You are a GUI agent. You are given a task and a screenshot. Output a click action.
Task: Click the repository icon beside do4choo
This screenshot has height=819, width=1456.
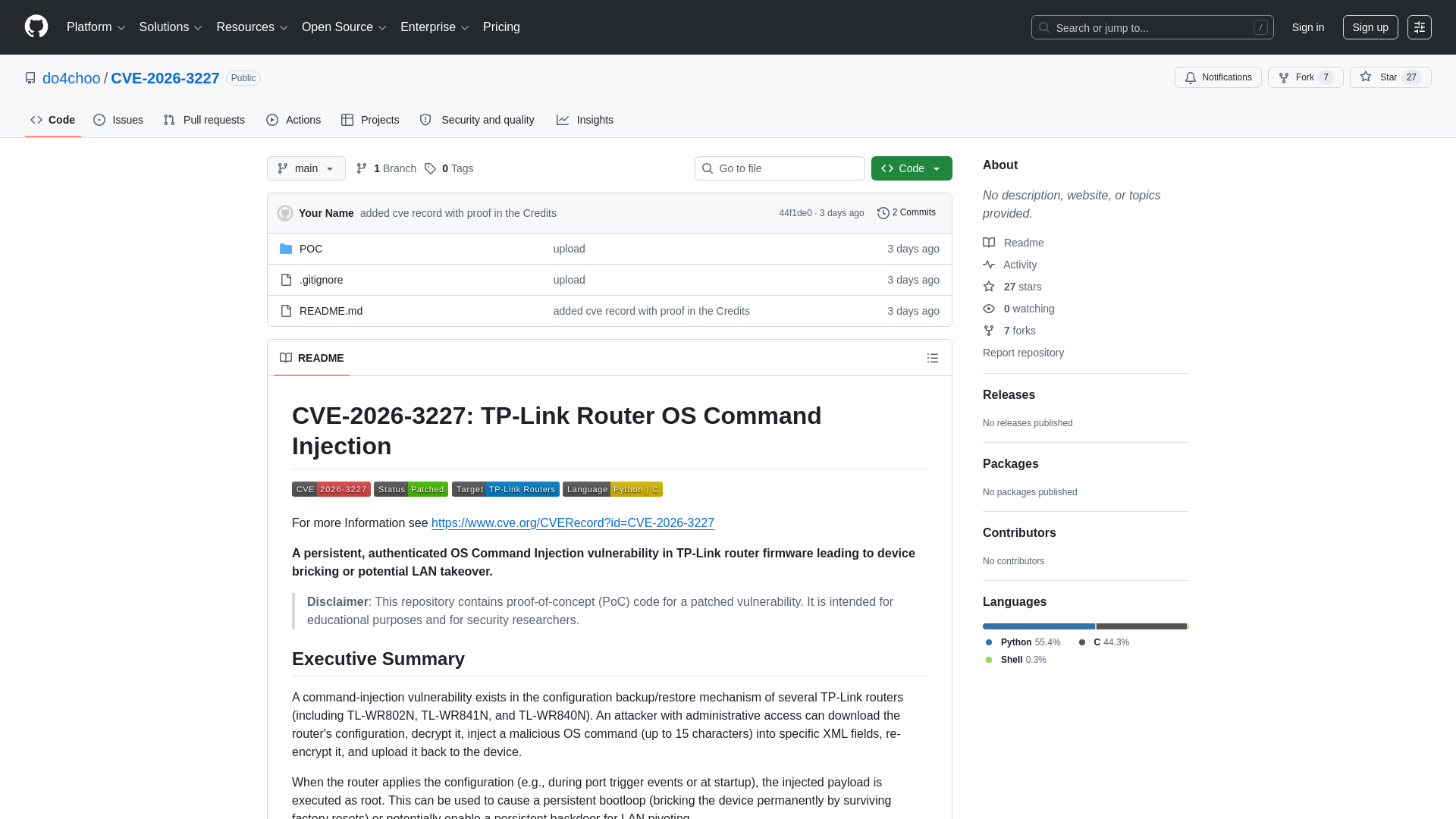(30, 78)
